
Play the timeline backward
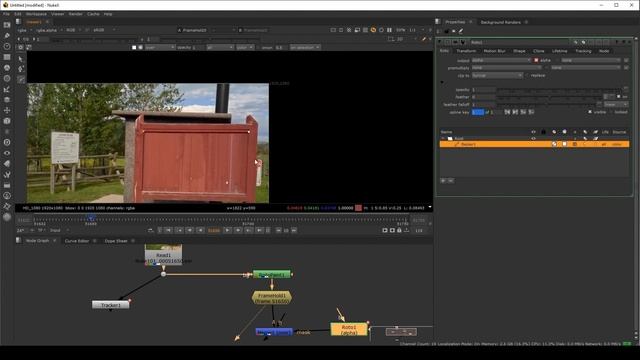coord(200,231)
